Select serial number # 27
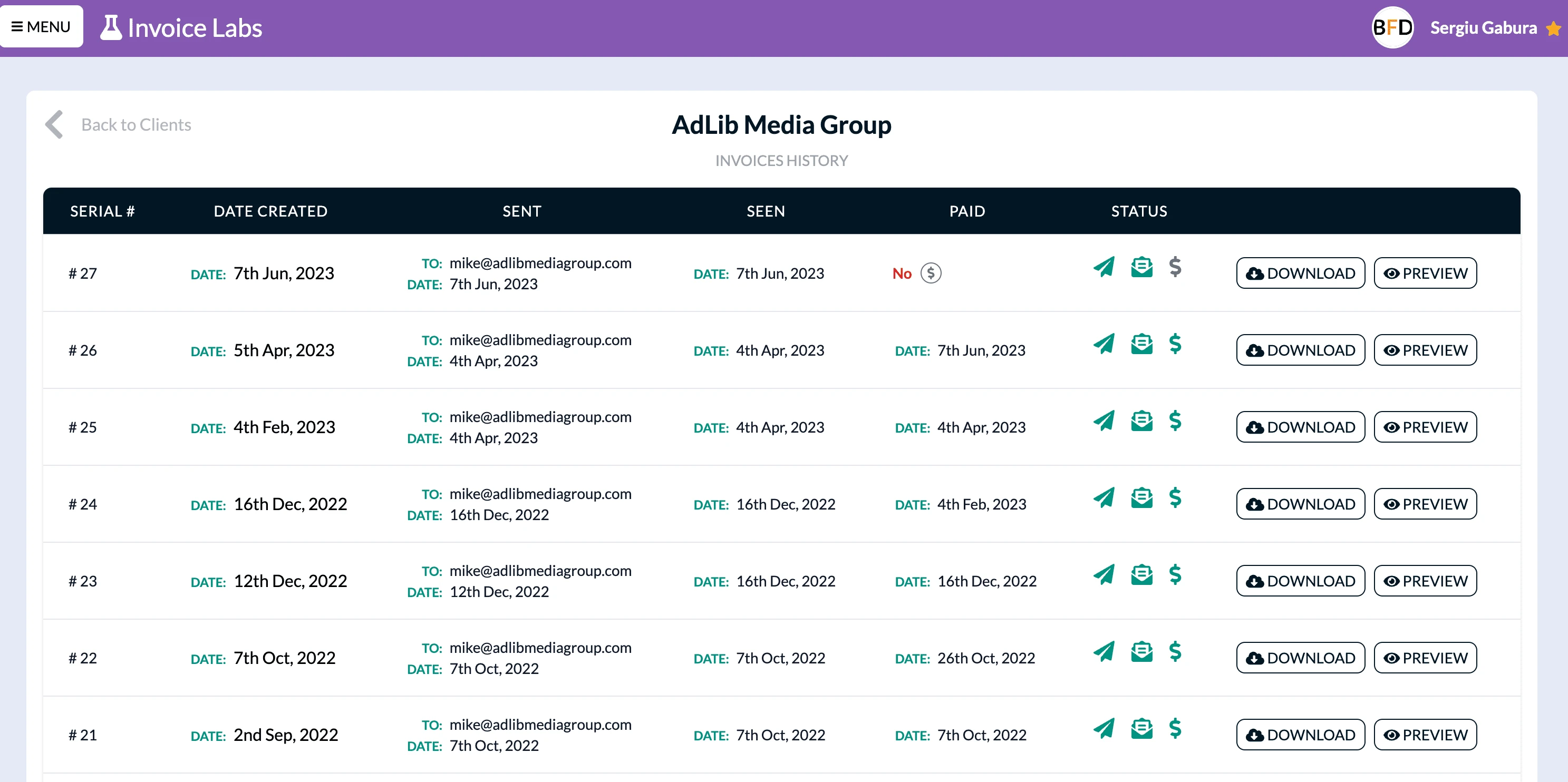This screenshot has height=782, width=1568. click(83, 273)
